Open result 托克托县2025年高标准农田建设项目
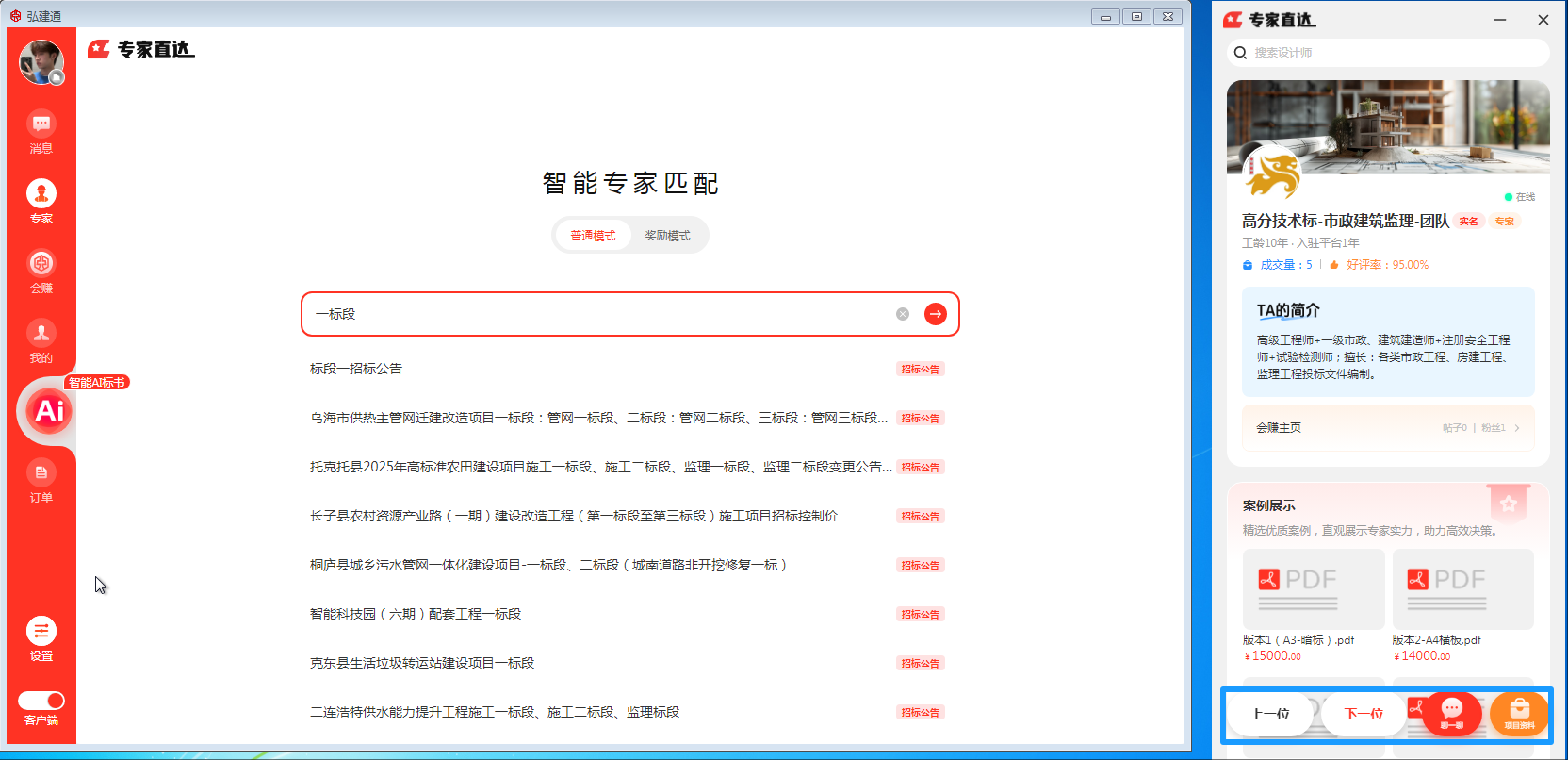This screenshot has height=760, width=1568. pyautogui.click(x=601, y=467)
